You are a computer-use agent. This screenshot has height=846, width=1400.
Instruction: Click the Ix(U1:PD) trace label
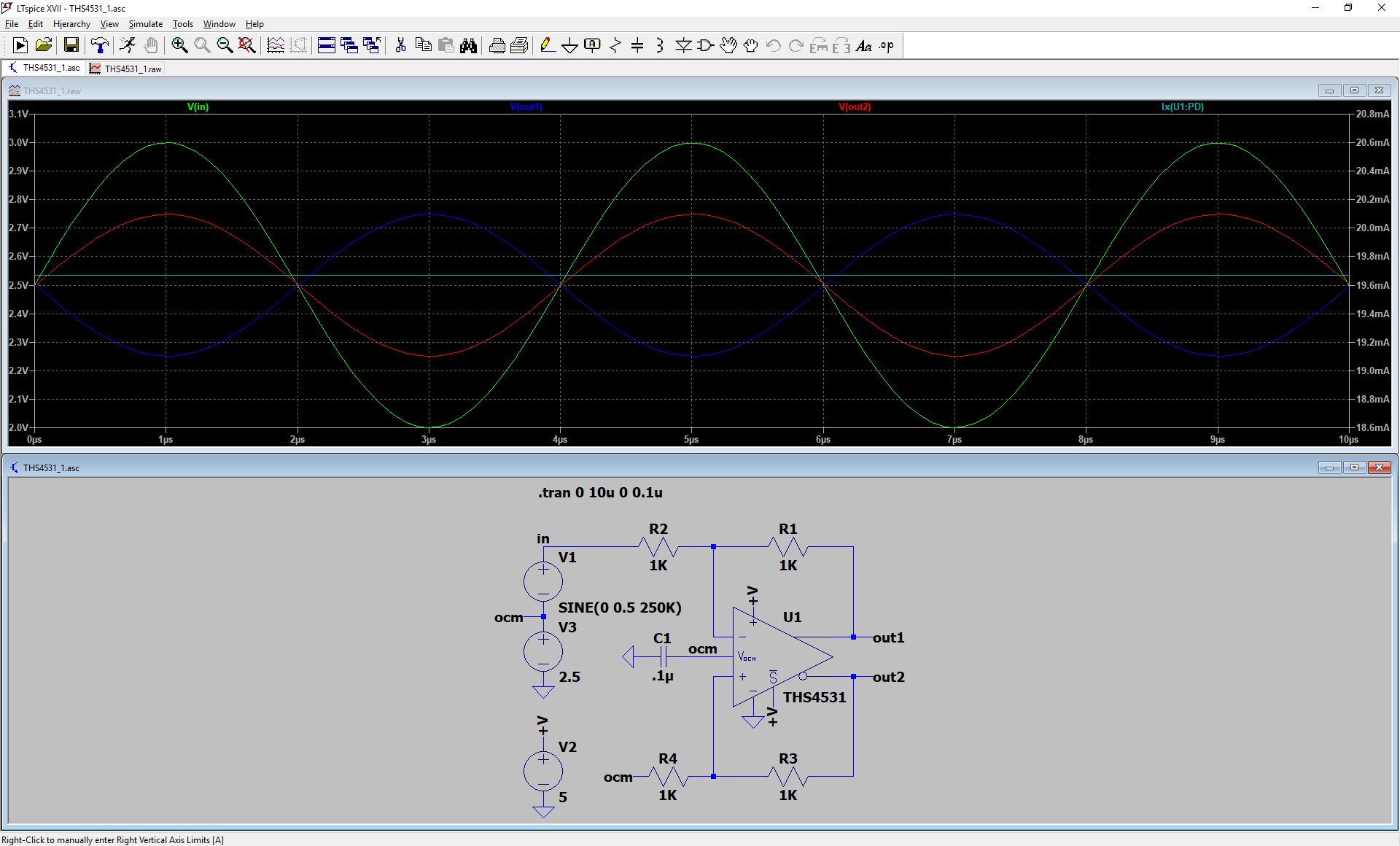[1183, 106]
